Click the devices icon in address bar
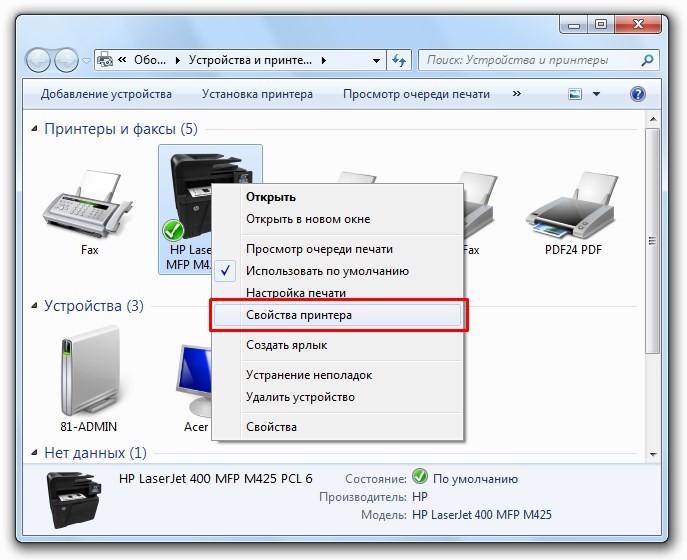The height and width of the screenshot is (560, 687). pos(105,60)
